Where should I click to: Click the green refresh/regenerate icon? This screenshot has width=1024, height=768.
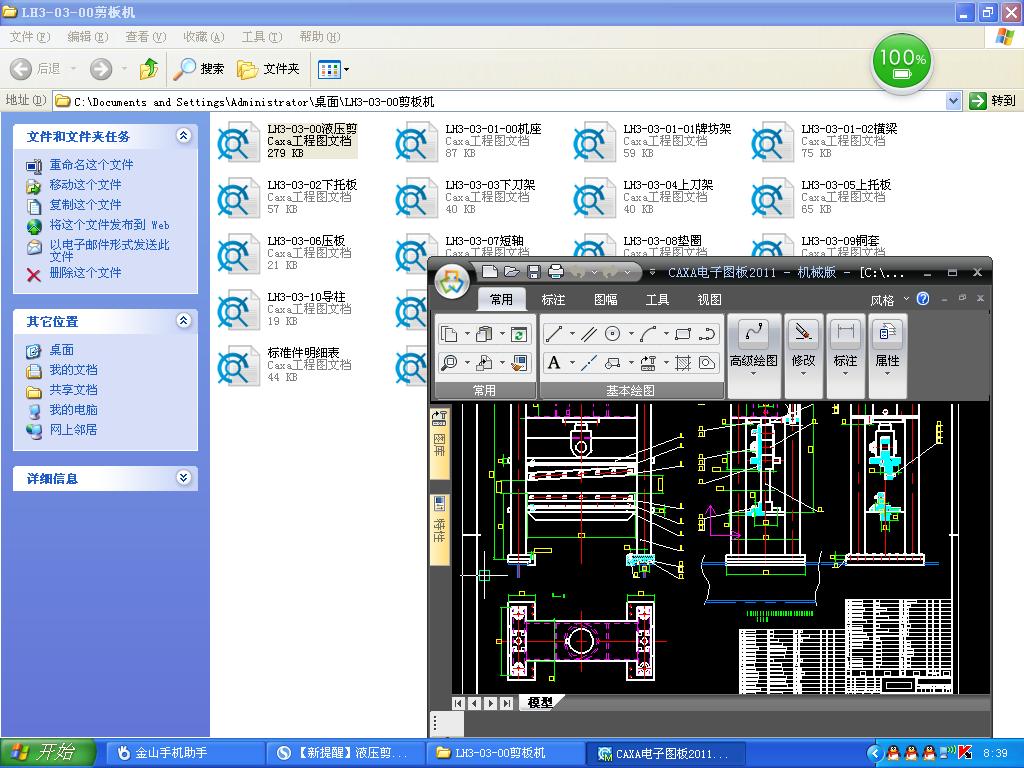(519, 334)
